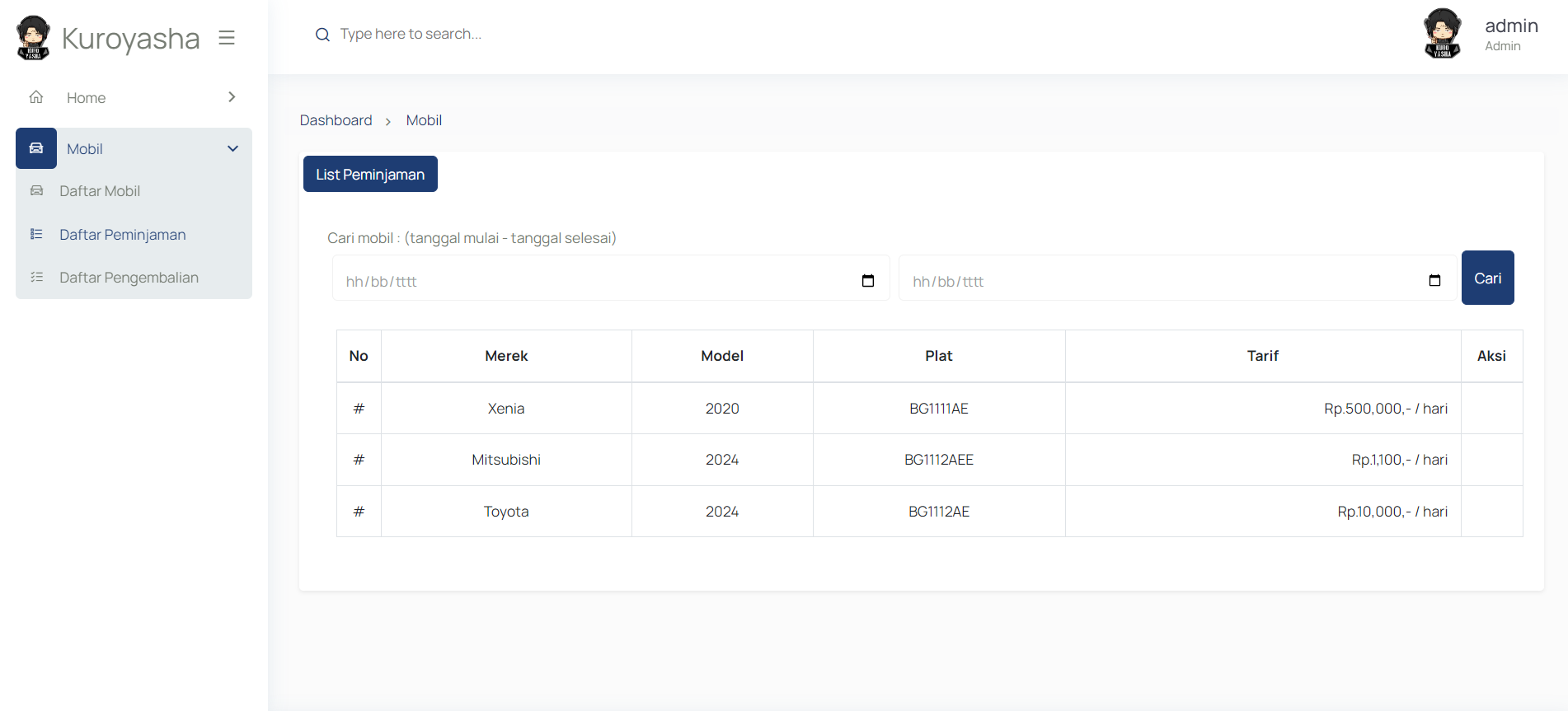This screenshot has height=711, width=1568.
Task: Click the Cari search button
Action: pyautogui.click(x=1487, y=278)
